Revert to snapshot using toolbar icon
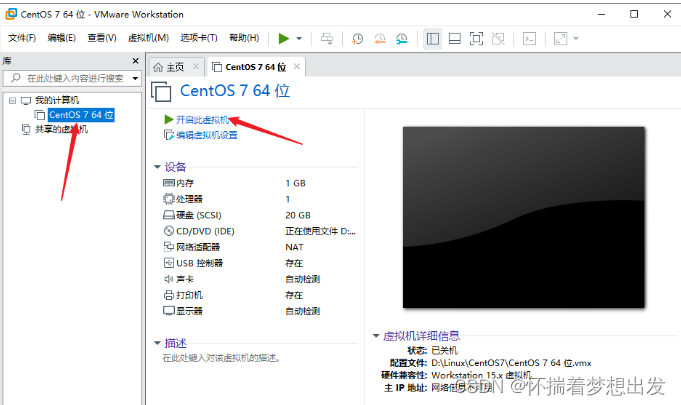 380,39
